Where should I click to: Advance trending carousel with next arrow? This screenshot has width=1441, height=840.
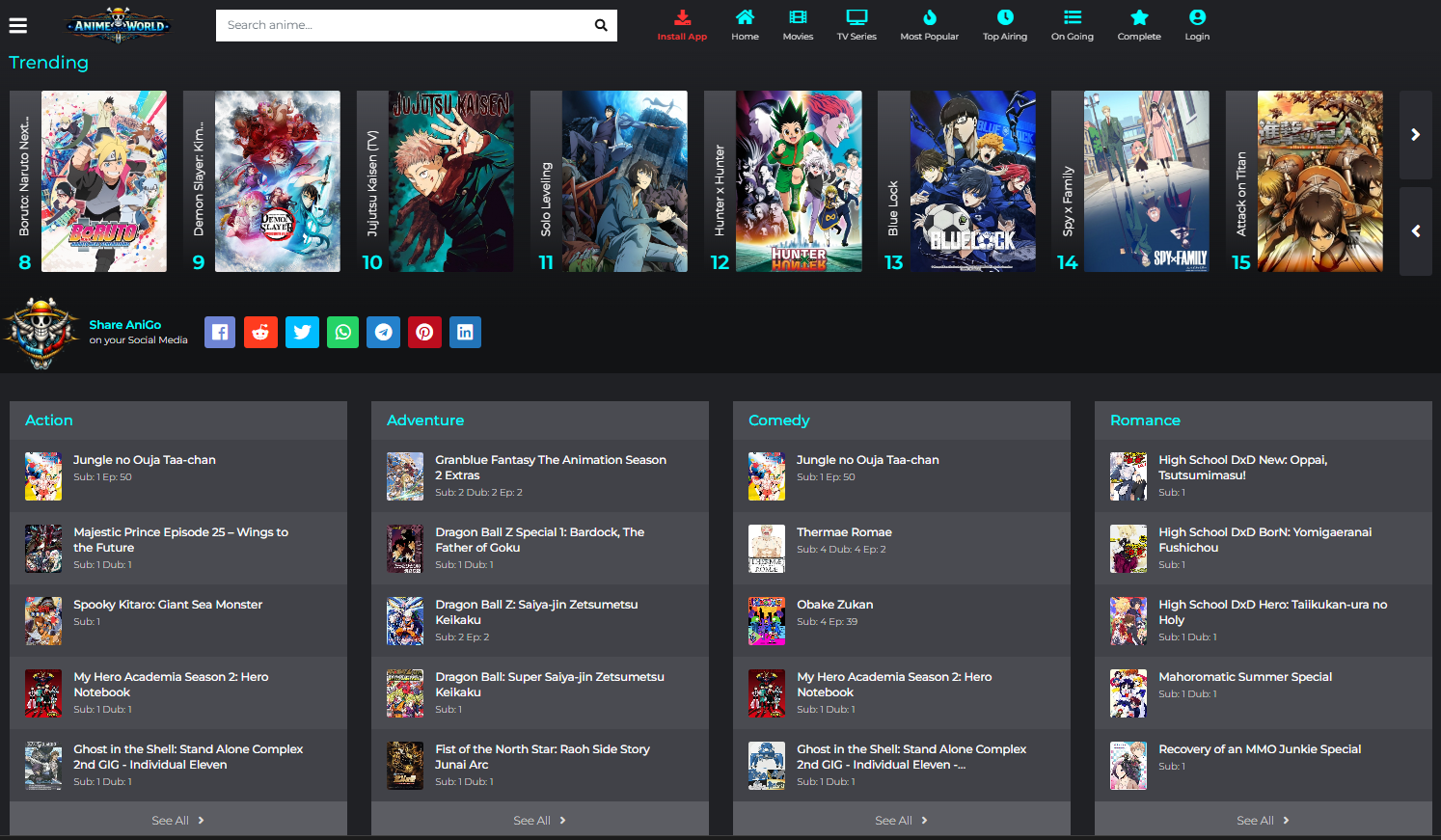(1415, 135)
